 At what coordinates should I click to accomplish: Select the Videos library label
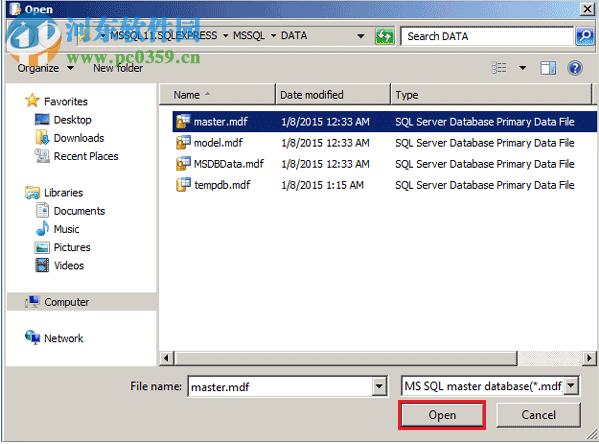[69, 266]
